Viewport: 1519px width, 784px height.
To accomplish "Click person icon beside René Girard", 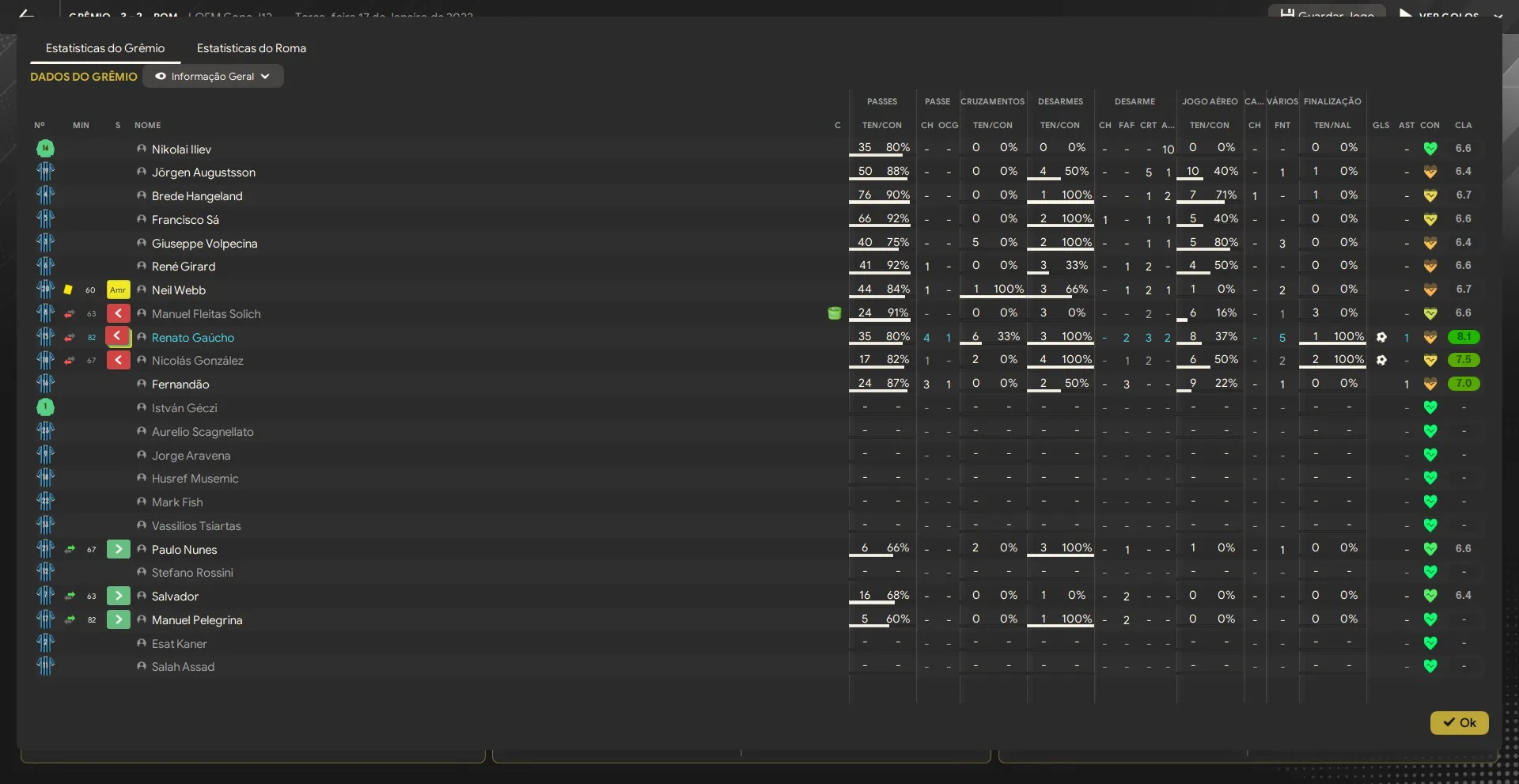I will (x=142, y=266).
